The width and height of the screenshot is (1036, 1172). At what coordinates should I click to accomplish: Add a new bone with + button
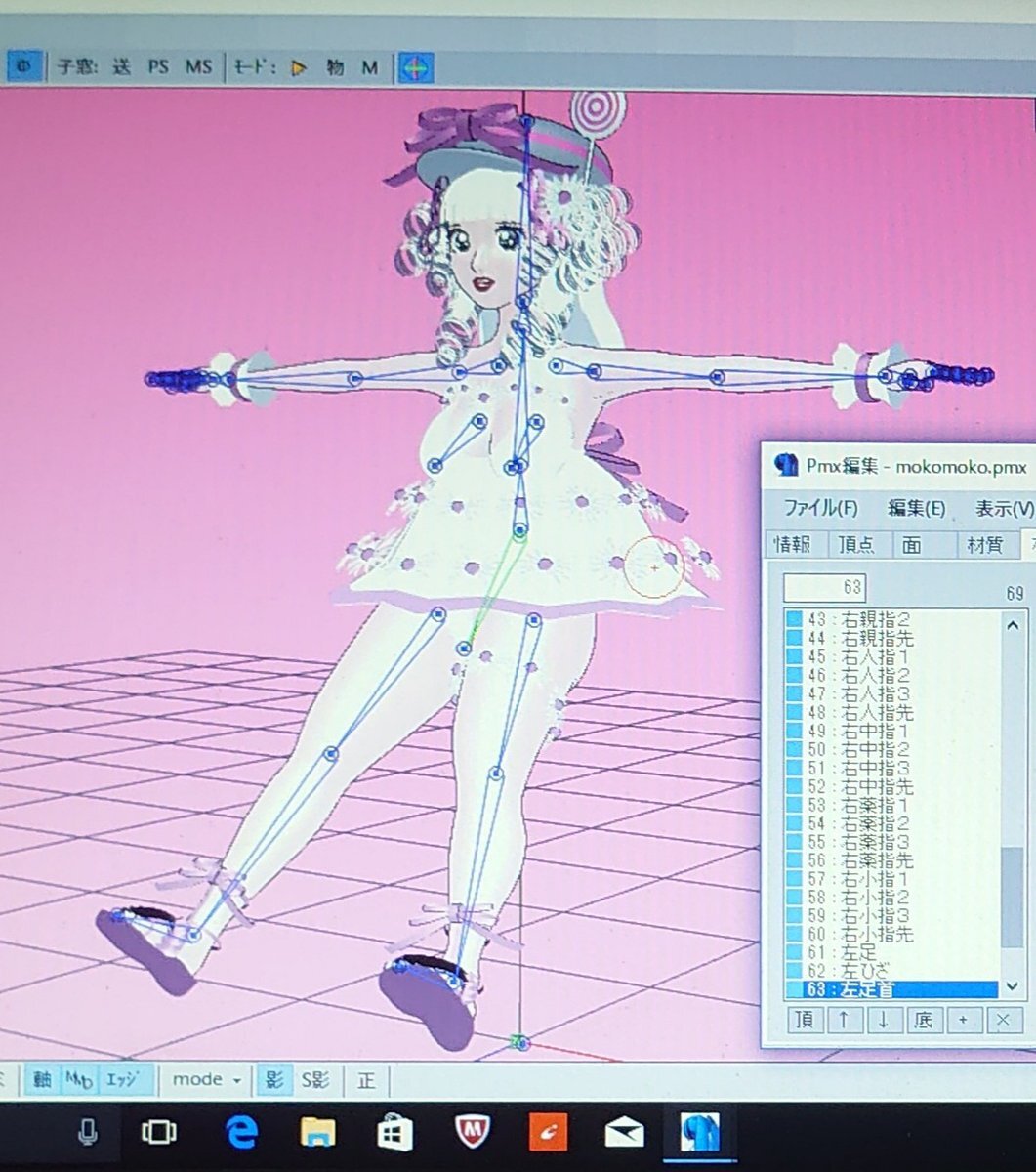[964, 1020]
